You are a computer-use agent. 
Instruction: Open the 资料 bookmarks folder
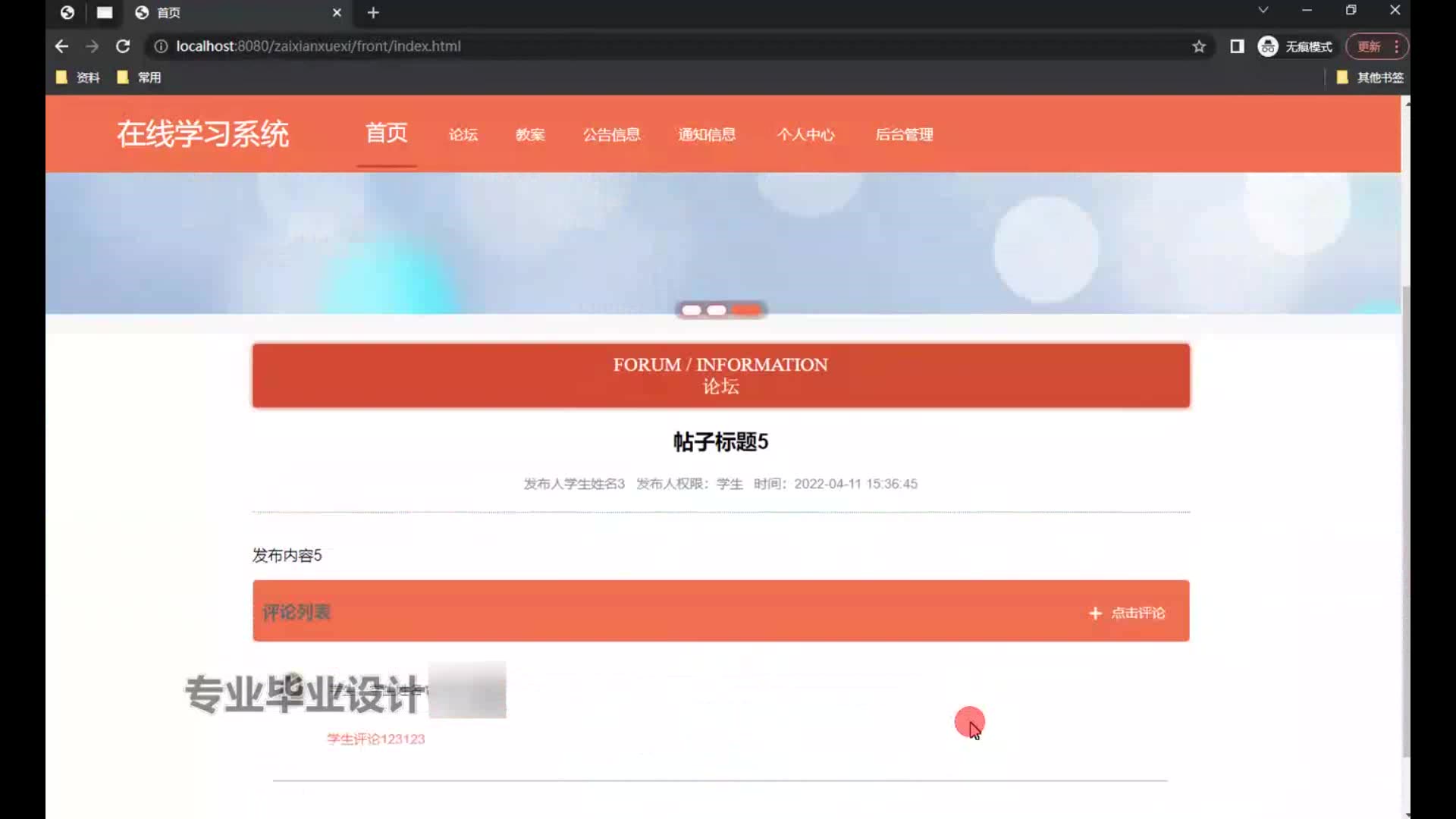[79, 77]
